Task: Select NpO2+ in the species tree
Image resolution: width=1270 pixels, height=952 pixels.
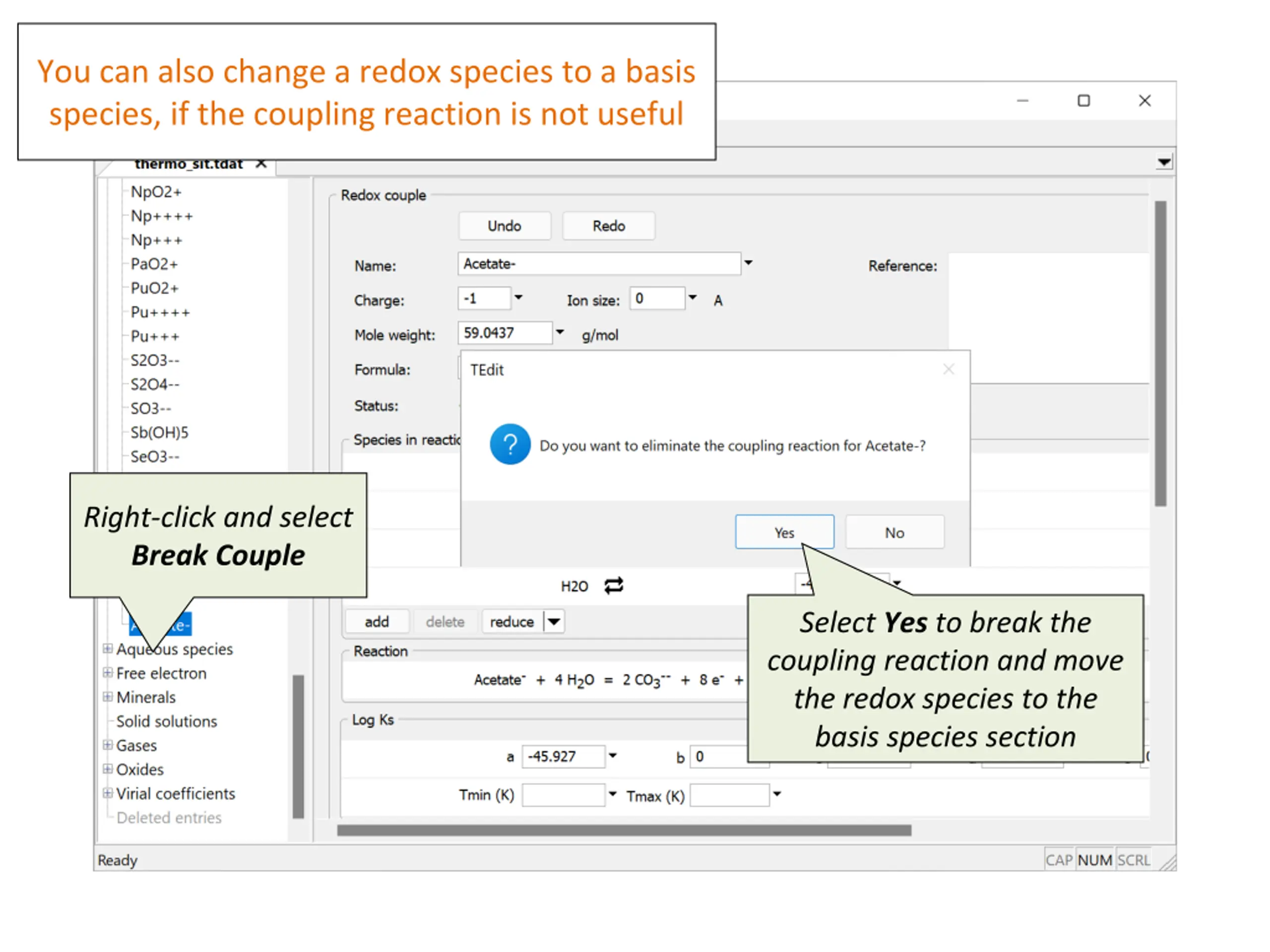Action: 156,192
